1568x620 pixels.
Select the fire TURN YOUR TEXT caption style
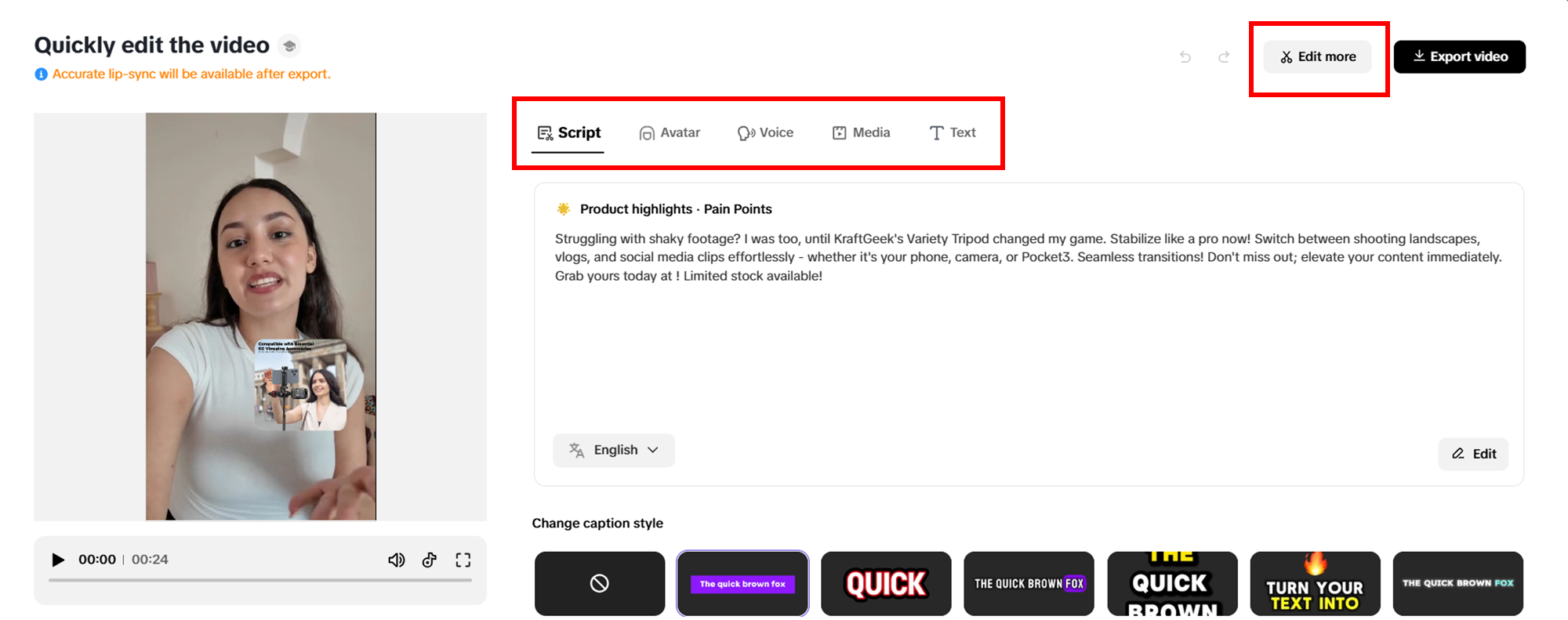pos(1315,583)
